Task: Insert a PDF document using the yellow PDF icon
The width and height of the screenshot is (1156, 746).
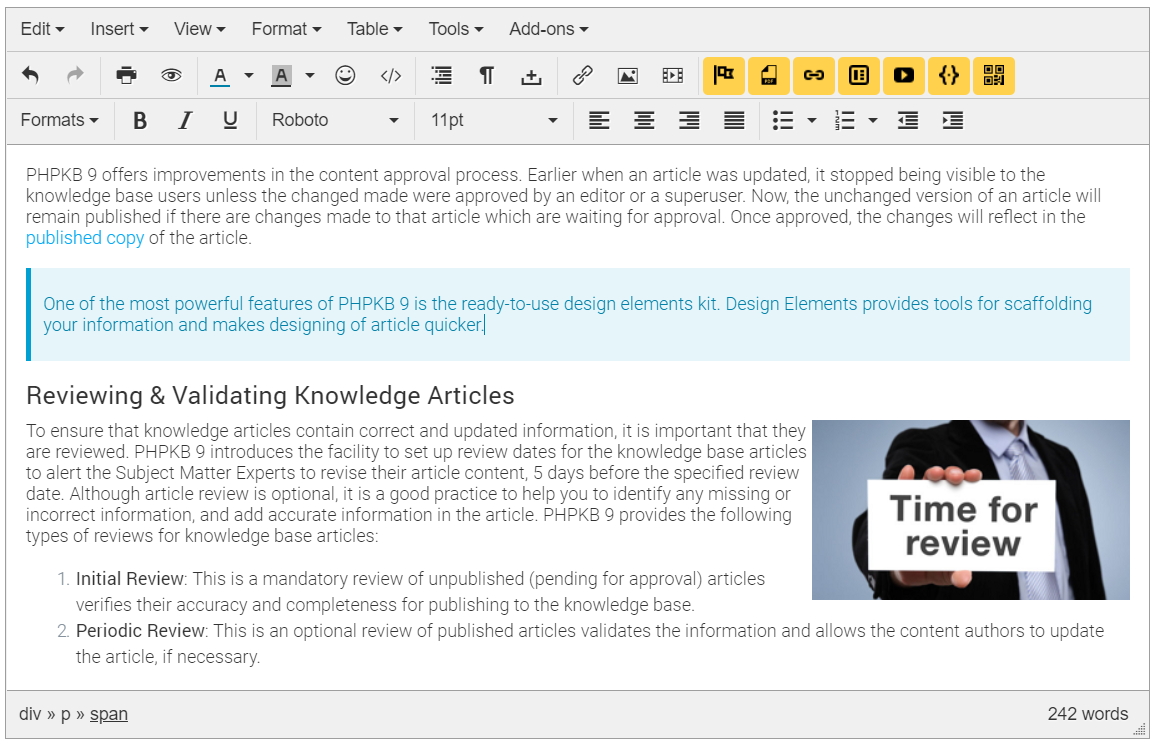Action: click(769, 75)
